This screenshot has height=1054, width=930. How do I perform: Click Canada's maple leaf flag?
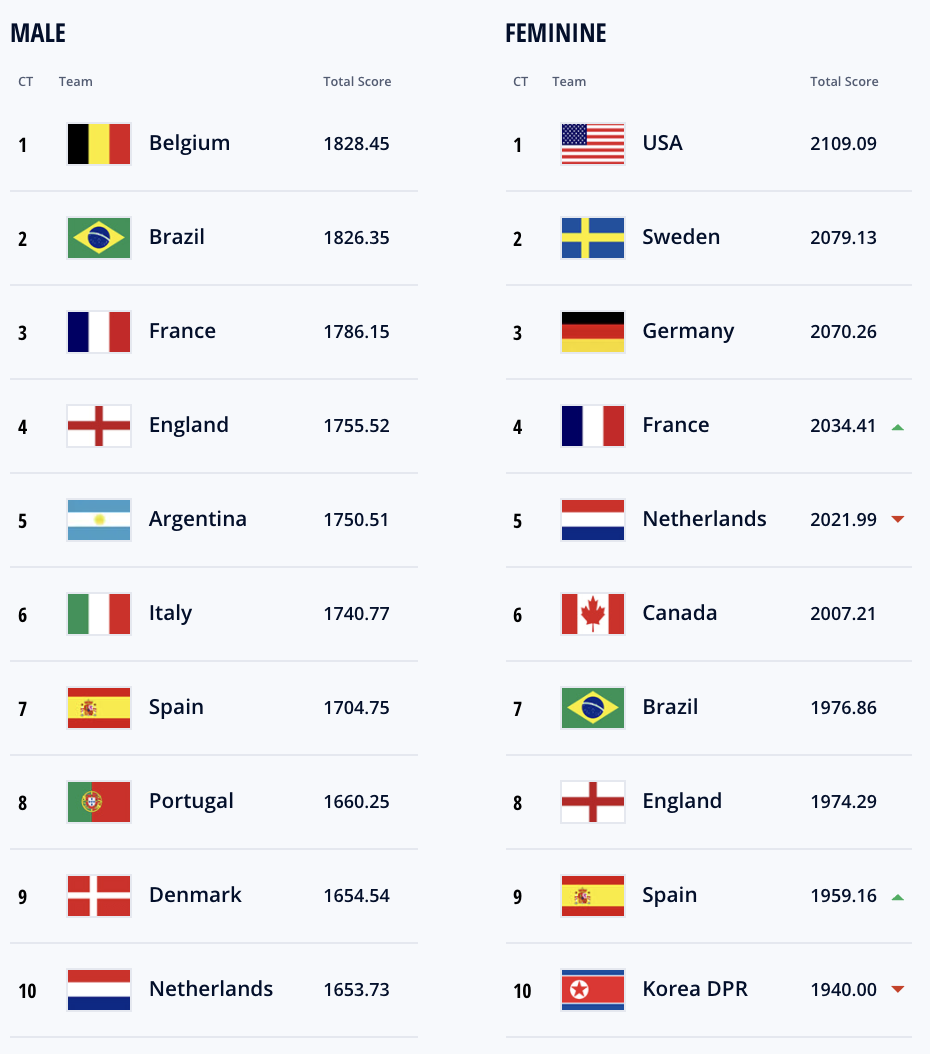pos(593,614)
